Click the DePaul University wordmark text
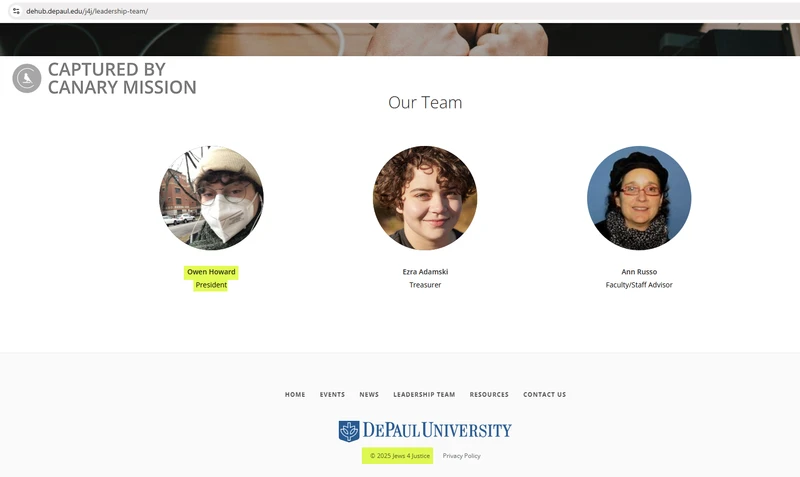This screenshot has height=477, width=800. [x=437, y=430]
